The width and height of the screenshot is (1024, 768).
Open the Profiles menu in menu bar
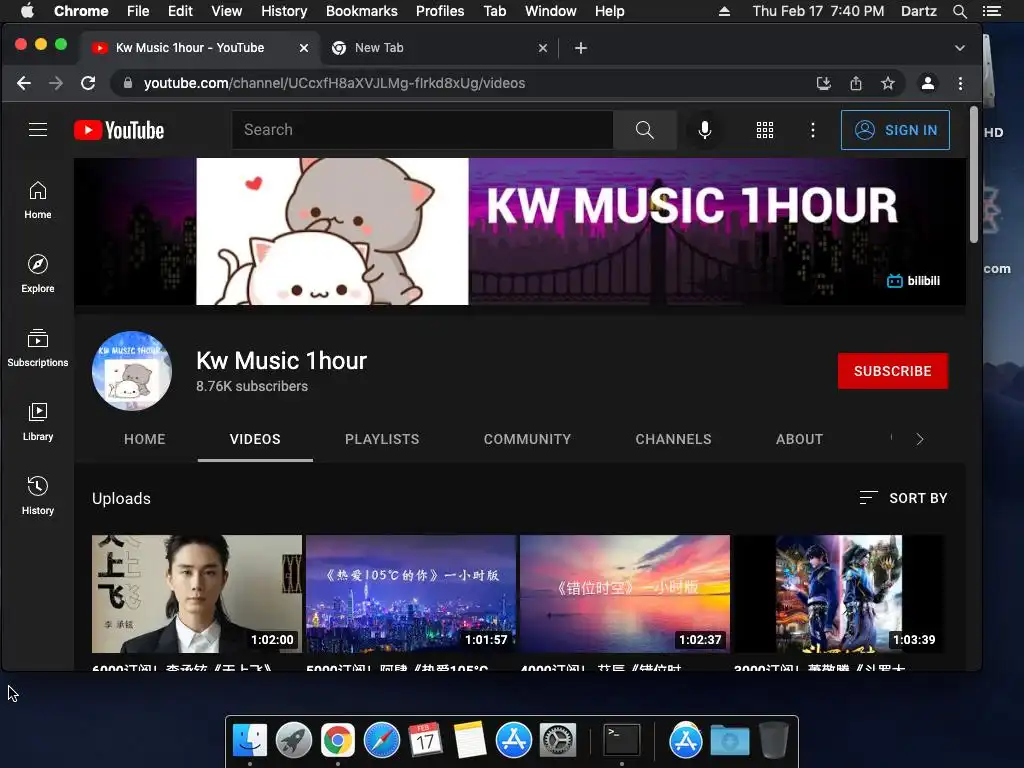pyautogui.click(x=440, y=11)
